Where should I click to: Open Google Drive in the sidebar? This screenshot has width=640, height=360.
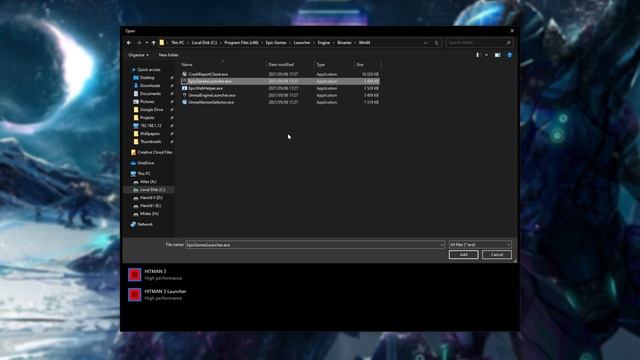pos(151,109)
